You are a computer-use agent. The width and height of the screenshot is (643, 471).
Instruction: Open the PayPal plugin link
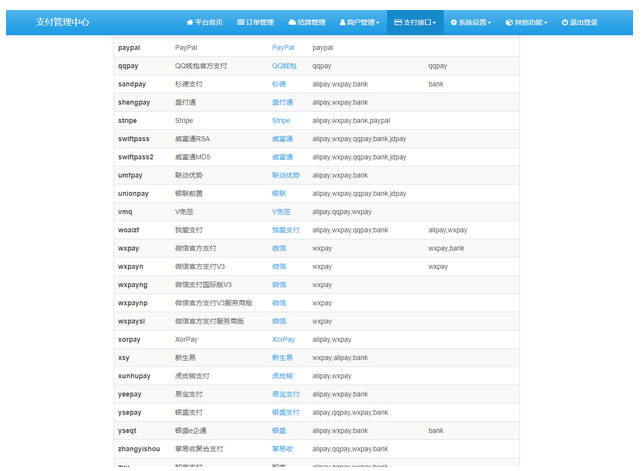283,47
